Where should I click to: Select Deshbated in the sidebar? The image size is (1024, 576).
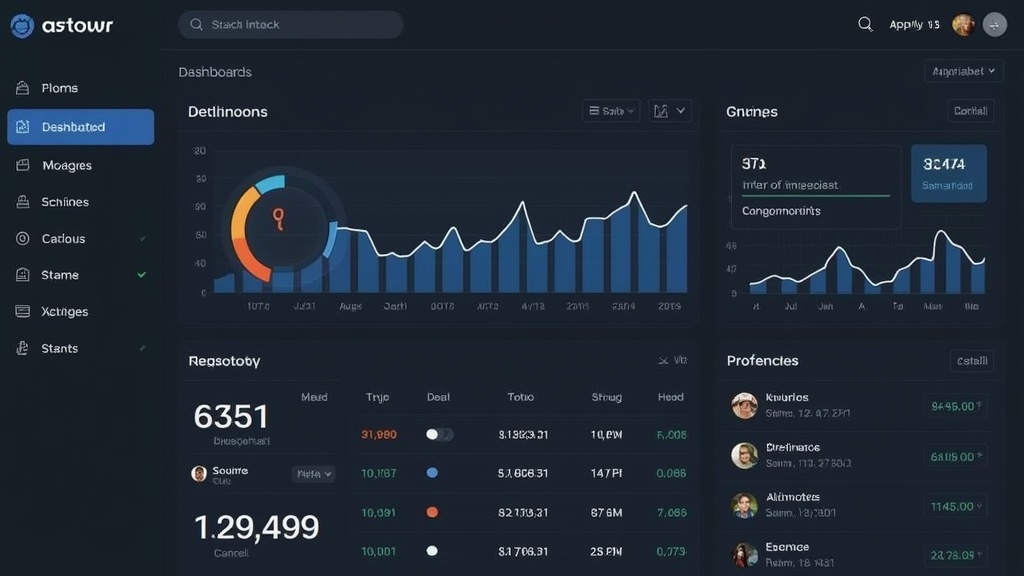[x=80, y=127]
